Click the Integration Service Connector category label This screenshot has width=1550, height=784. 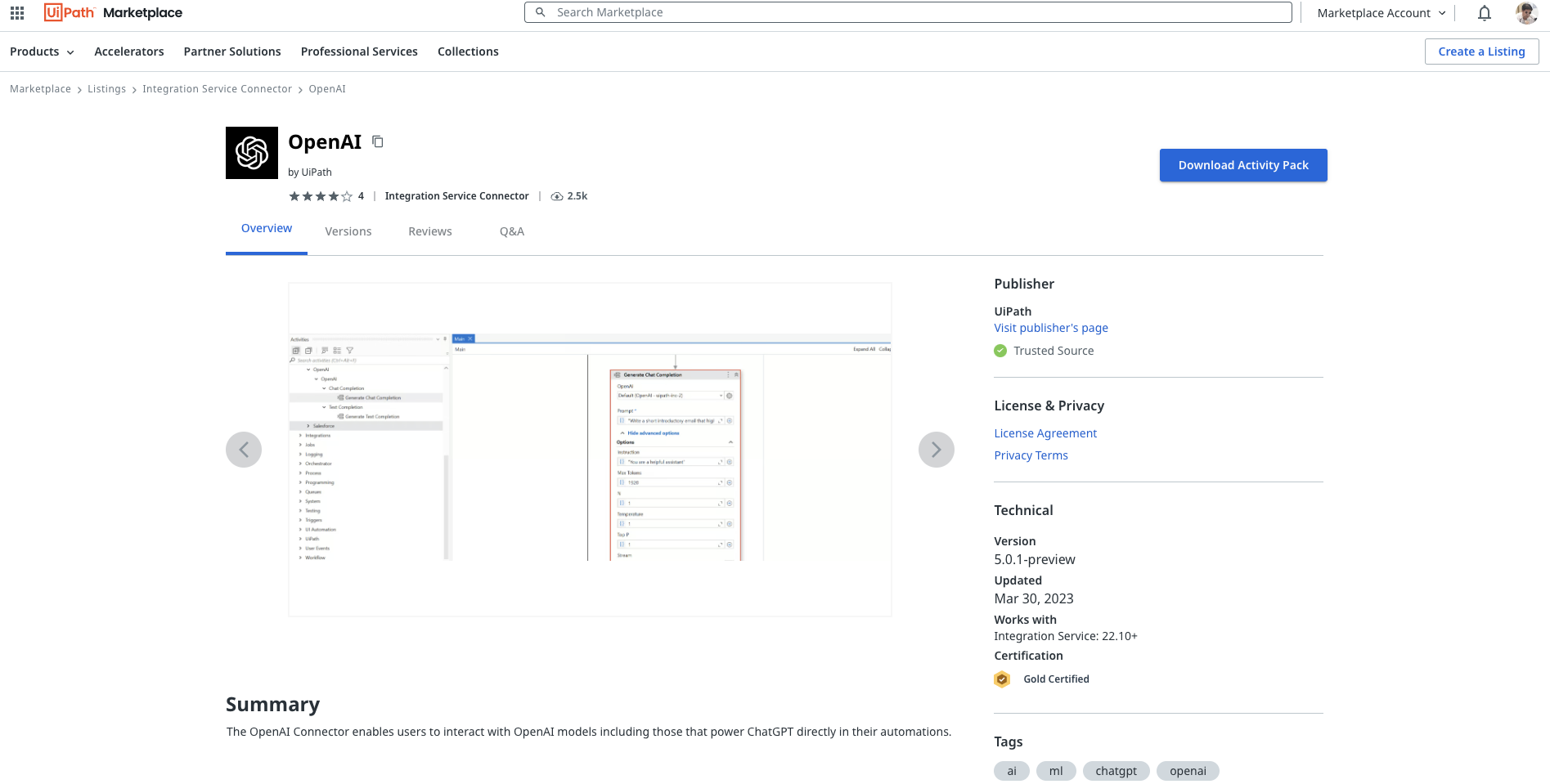click(456, 196)
